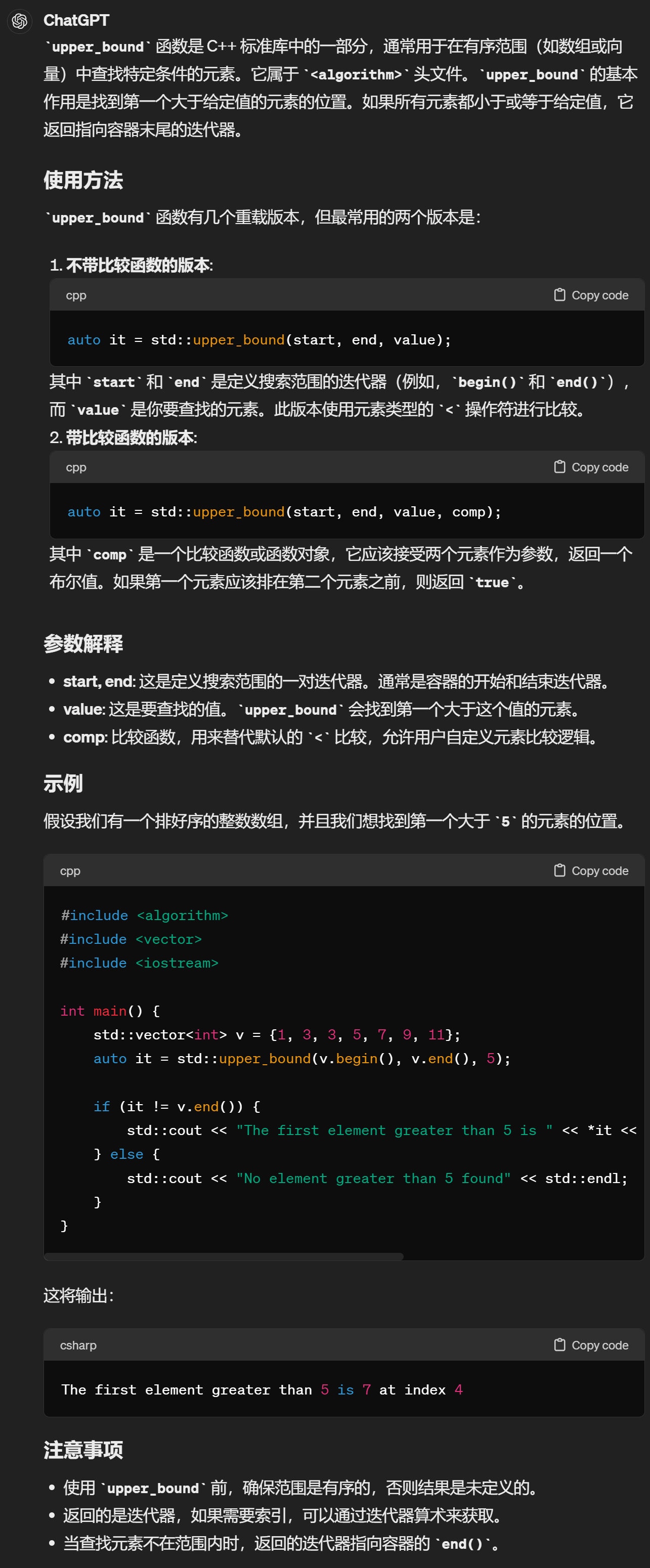Click output line "The first element greater than 5 is 7"
Viewport: 650px width, 1568px height.
(263, 1389)
